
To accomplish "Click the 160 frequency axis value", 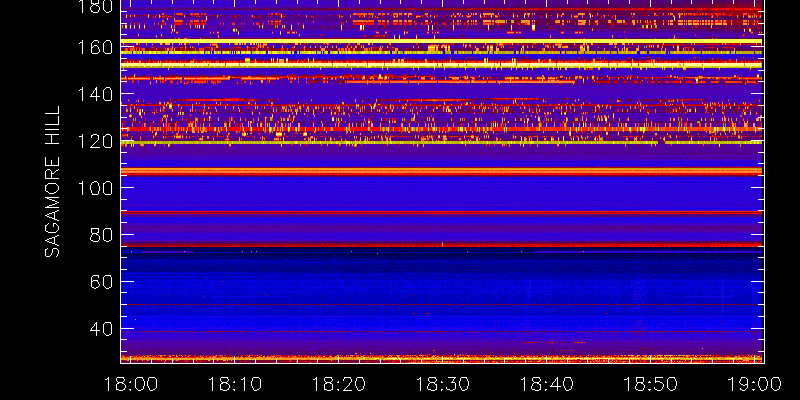I will point(94,47).
